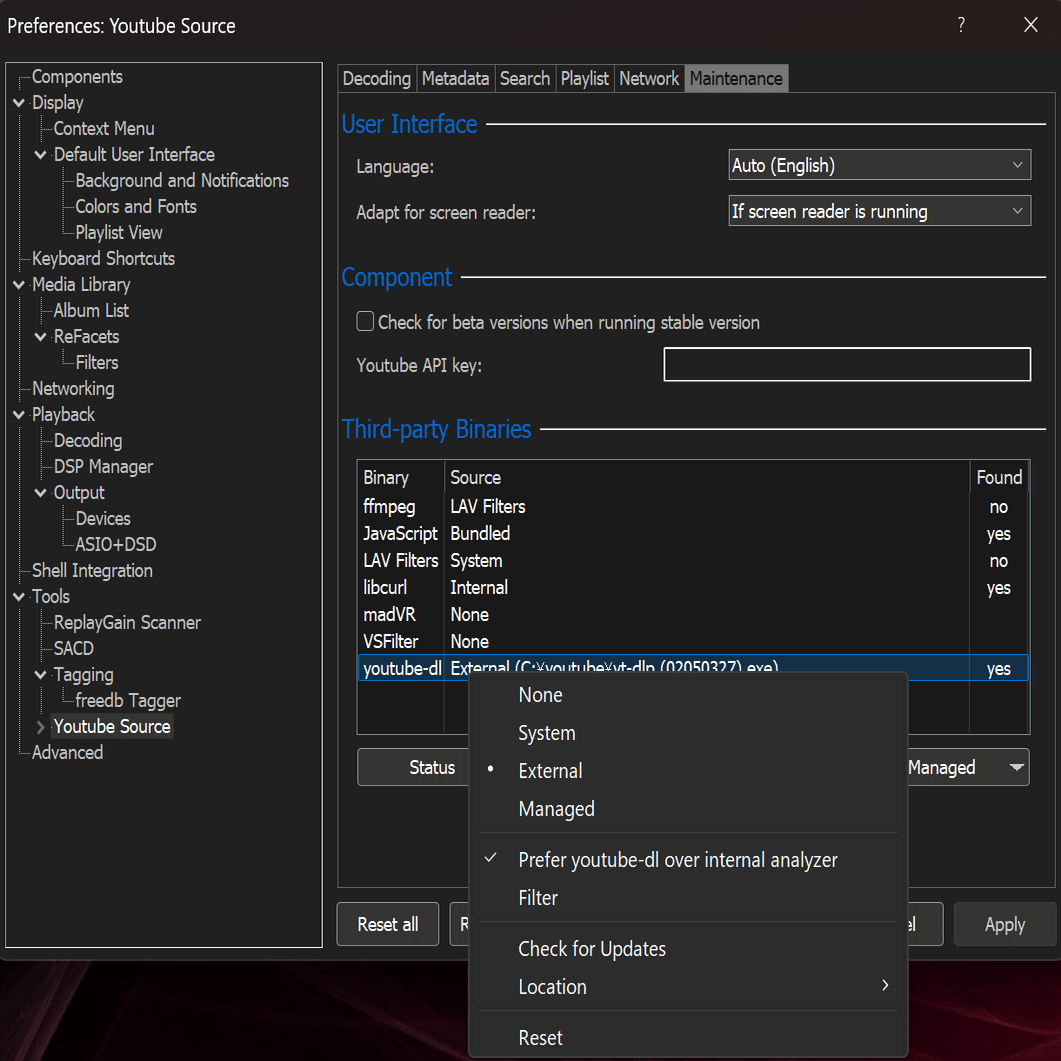
Task: Click the Apply button
Action: 1005,924
